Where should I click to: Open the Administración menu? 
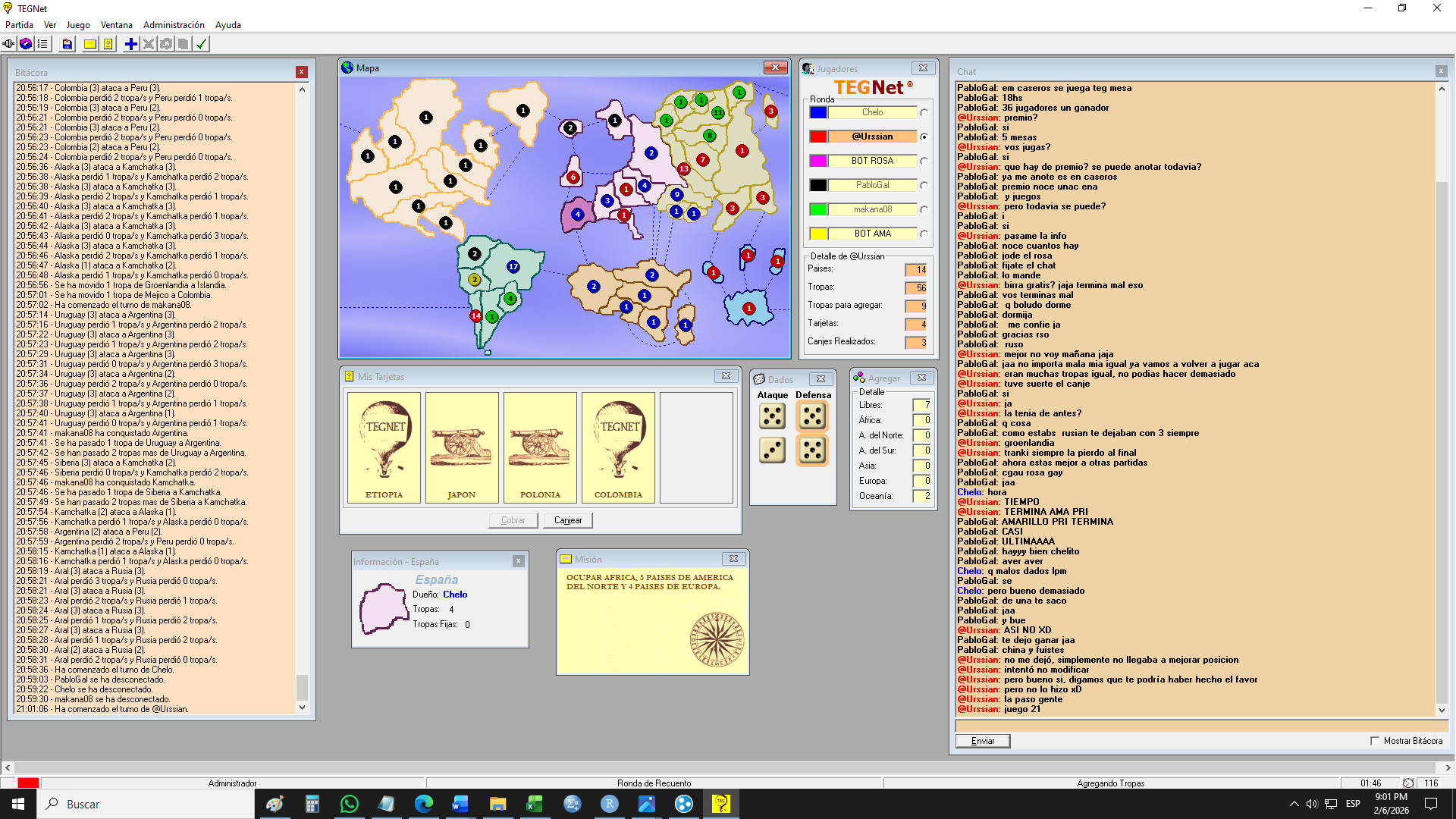point(174,25)
